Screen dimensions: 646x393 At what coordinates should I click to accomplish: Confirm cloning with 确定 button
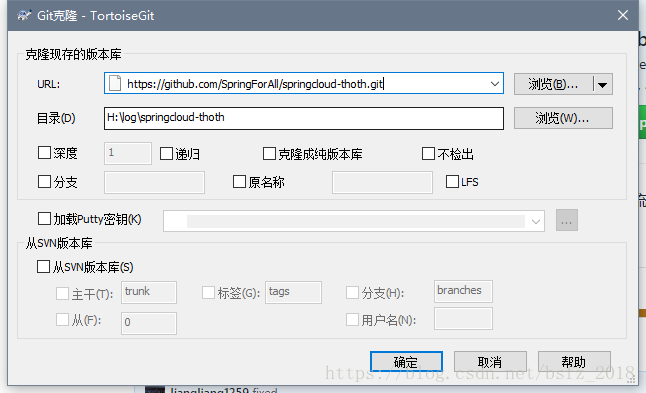[x=406, y=362]
